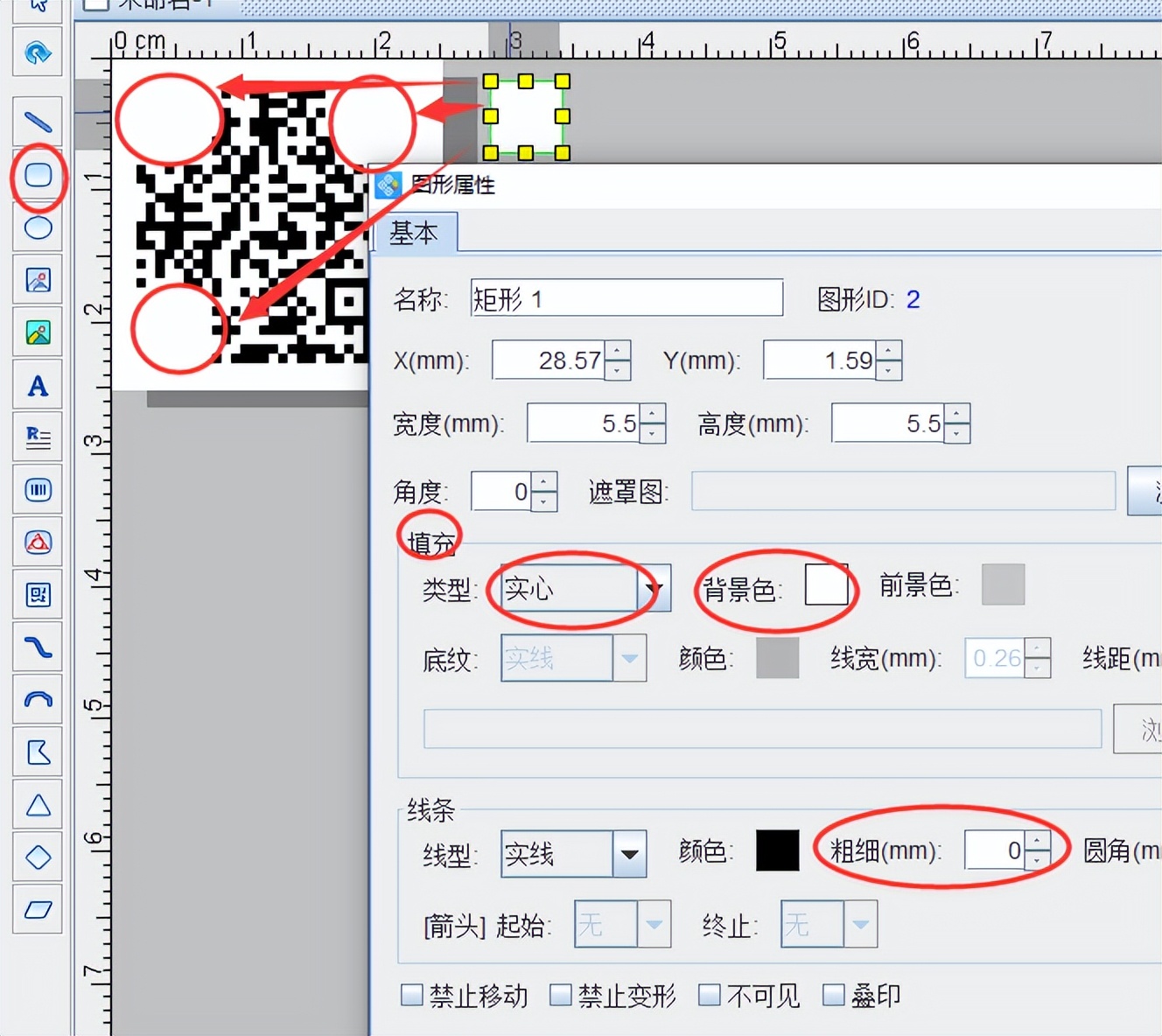Click the 角度 value field
This screenshot has width=1162, height=1036.
click(501, 492)
